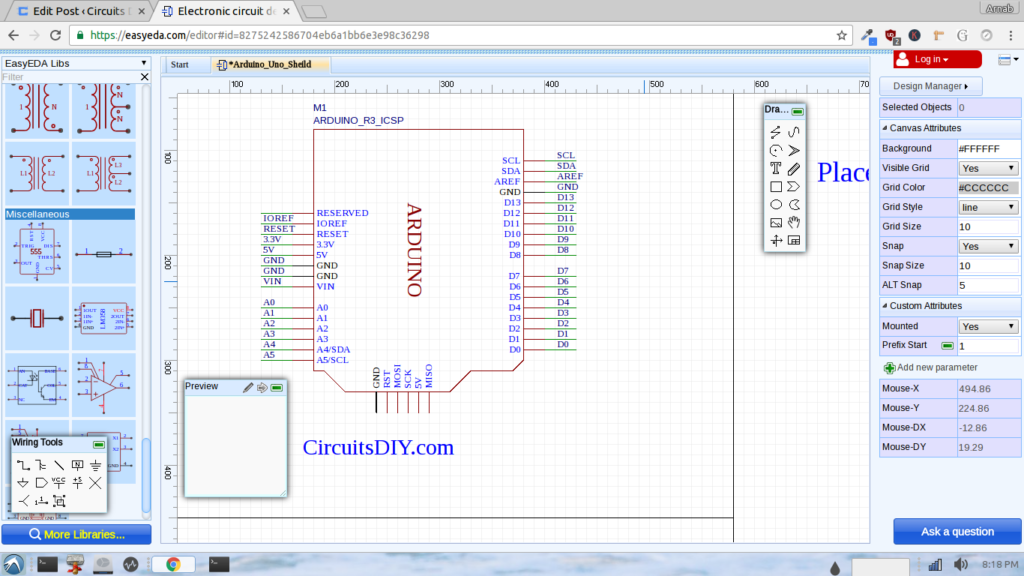The width and height of the screenshot is (1024, 576).
Task: Clear the library Filter field
Action: 145,77
